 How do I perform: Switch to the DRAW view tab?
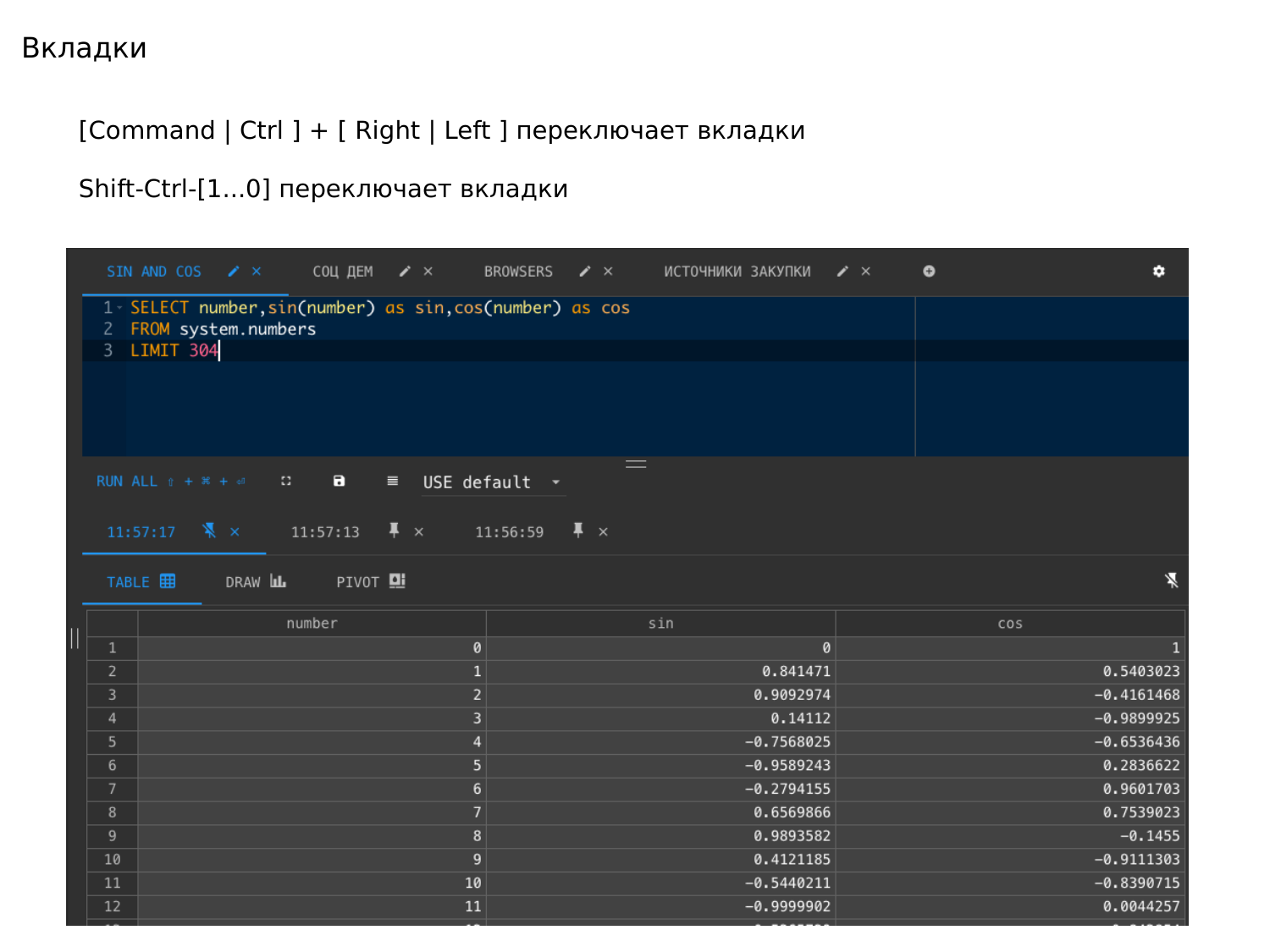click(256, 581)
